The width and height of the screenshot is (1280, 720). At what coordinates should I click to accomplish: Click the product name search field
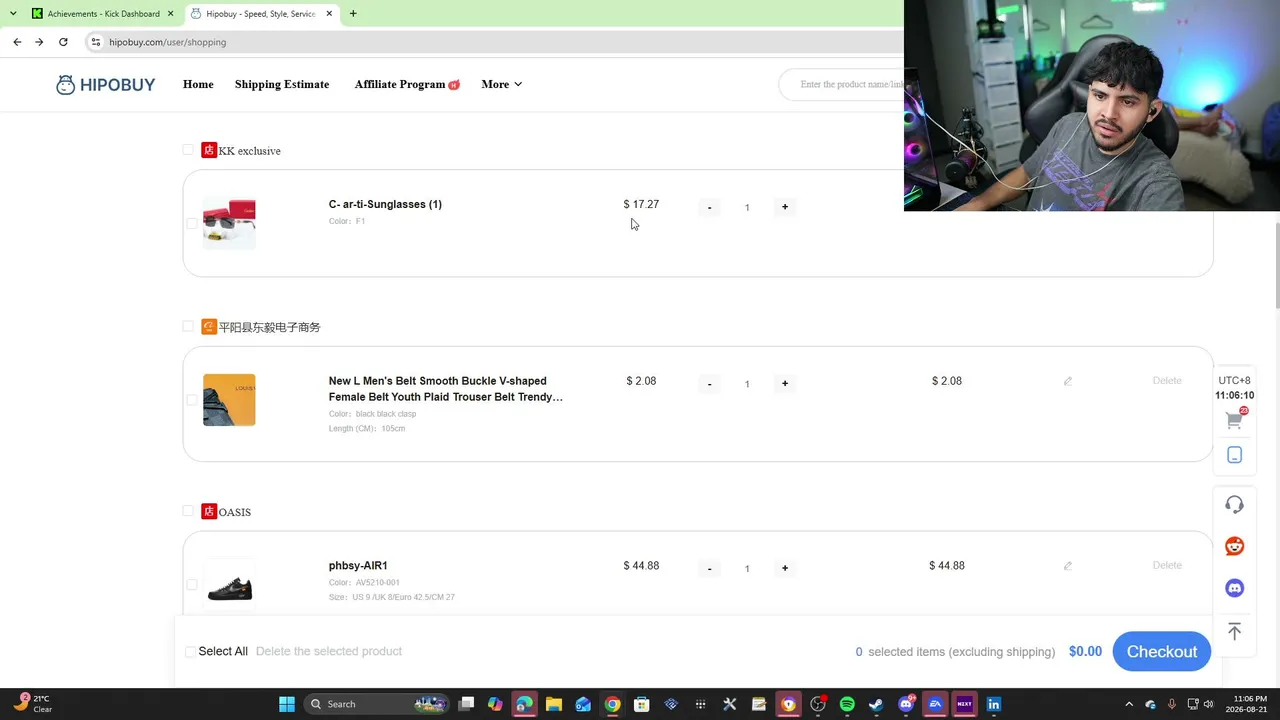(842, 85)
